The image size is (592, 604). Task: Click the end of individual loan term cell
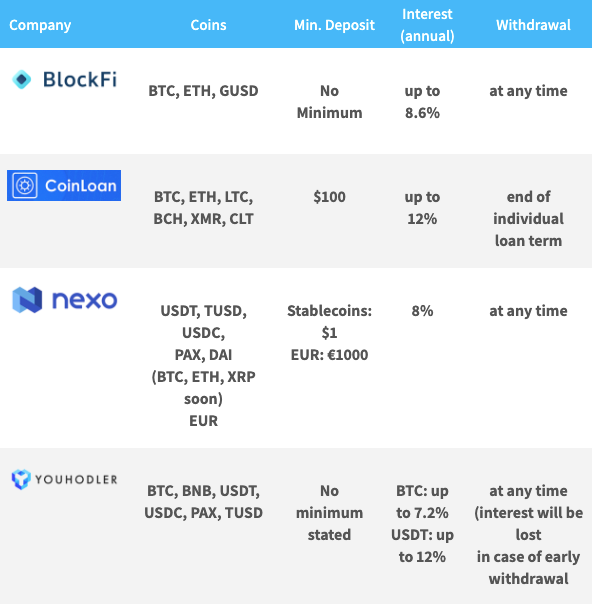528,219
